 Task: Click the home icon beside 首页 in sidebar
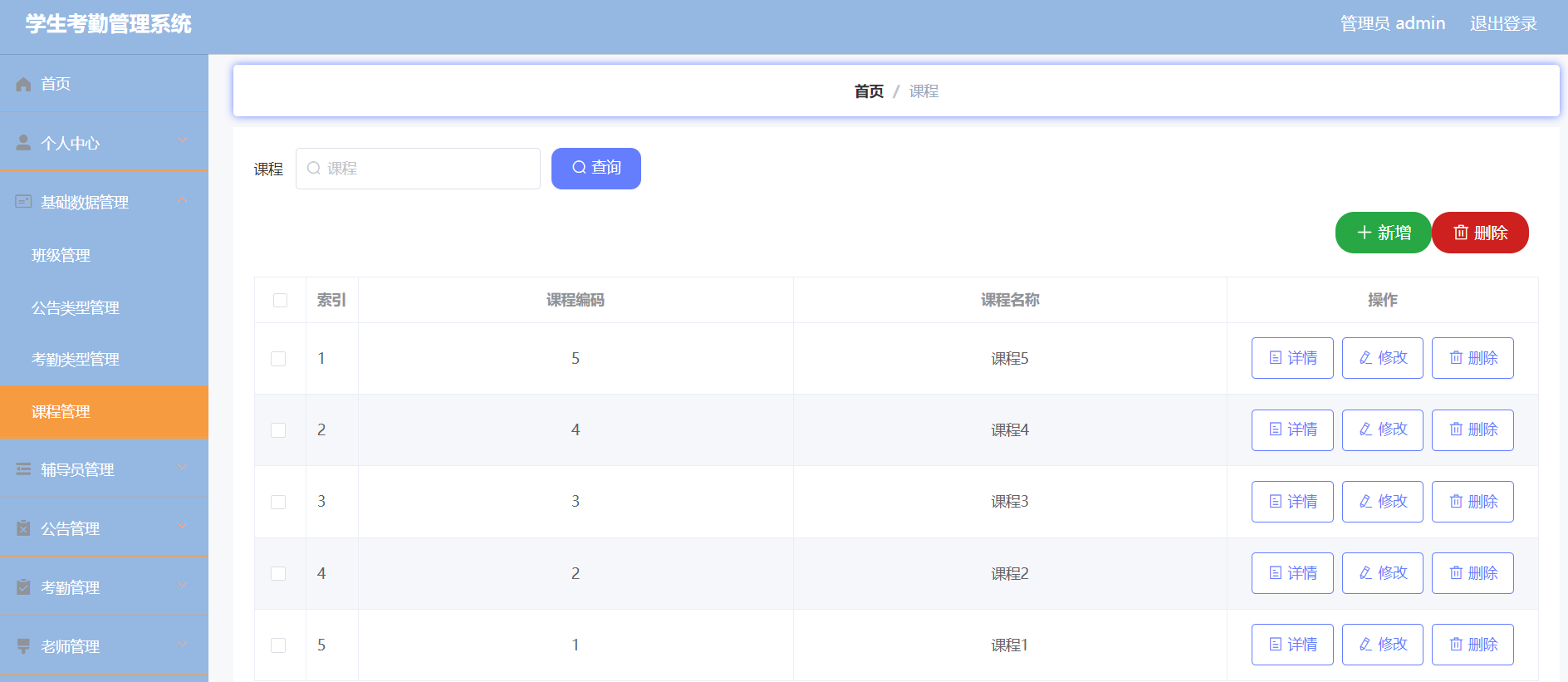[x=23, y=84]
